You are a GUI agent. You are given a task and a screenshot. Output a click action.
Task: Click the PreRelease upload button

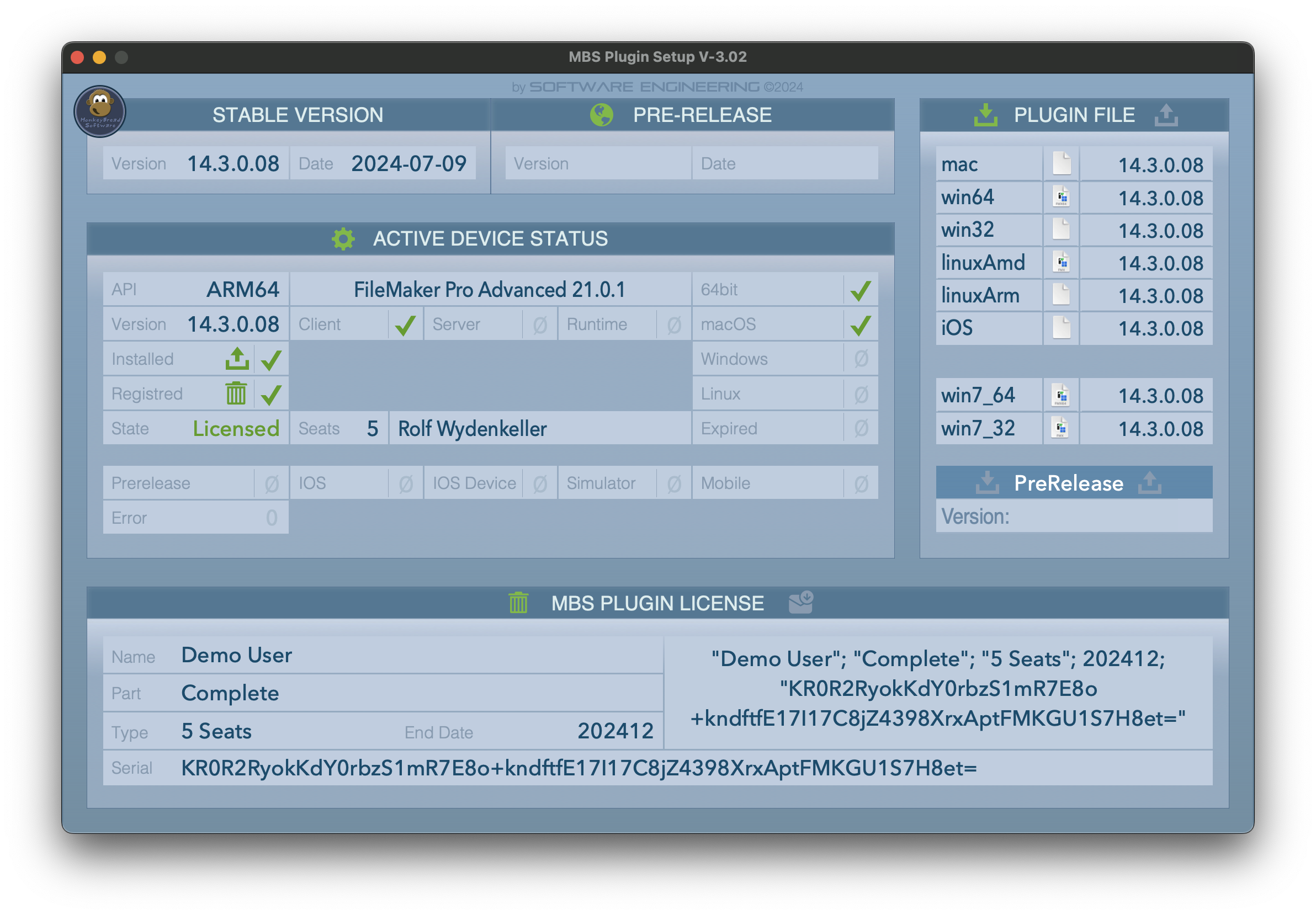point(1150,482)
